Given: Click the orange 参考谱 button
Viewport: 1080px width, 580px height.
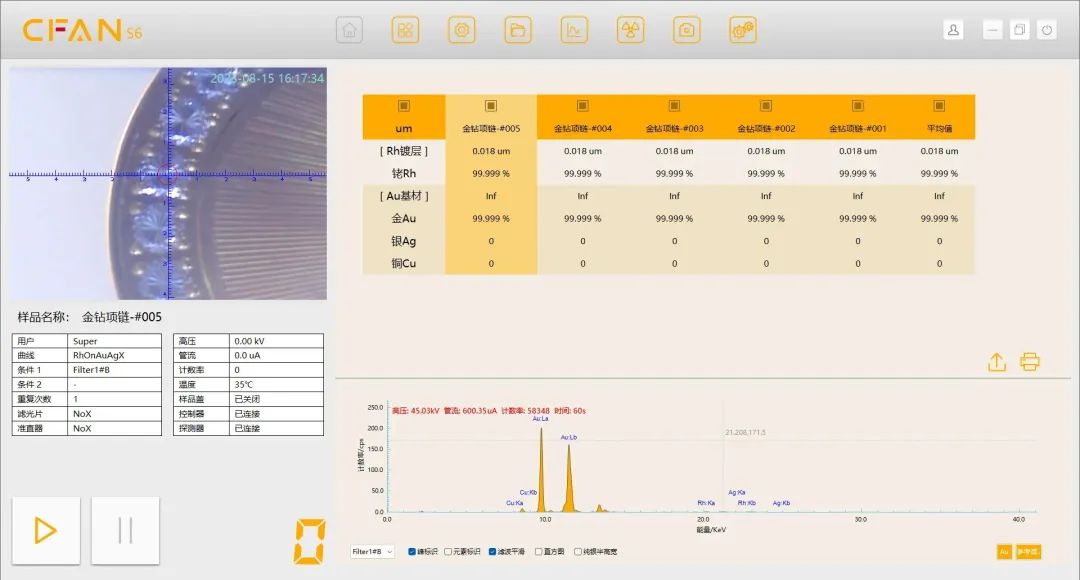Looking at the screenshot, I should 1028,552.
